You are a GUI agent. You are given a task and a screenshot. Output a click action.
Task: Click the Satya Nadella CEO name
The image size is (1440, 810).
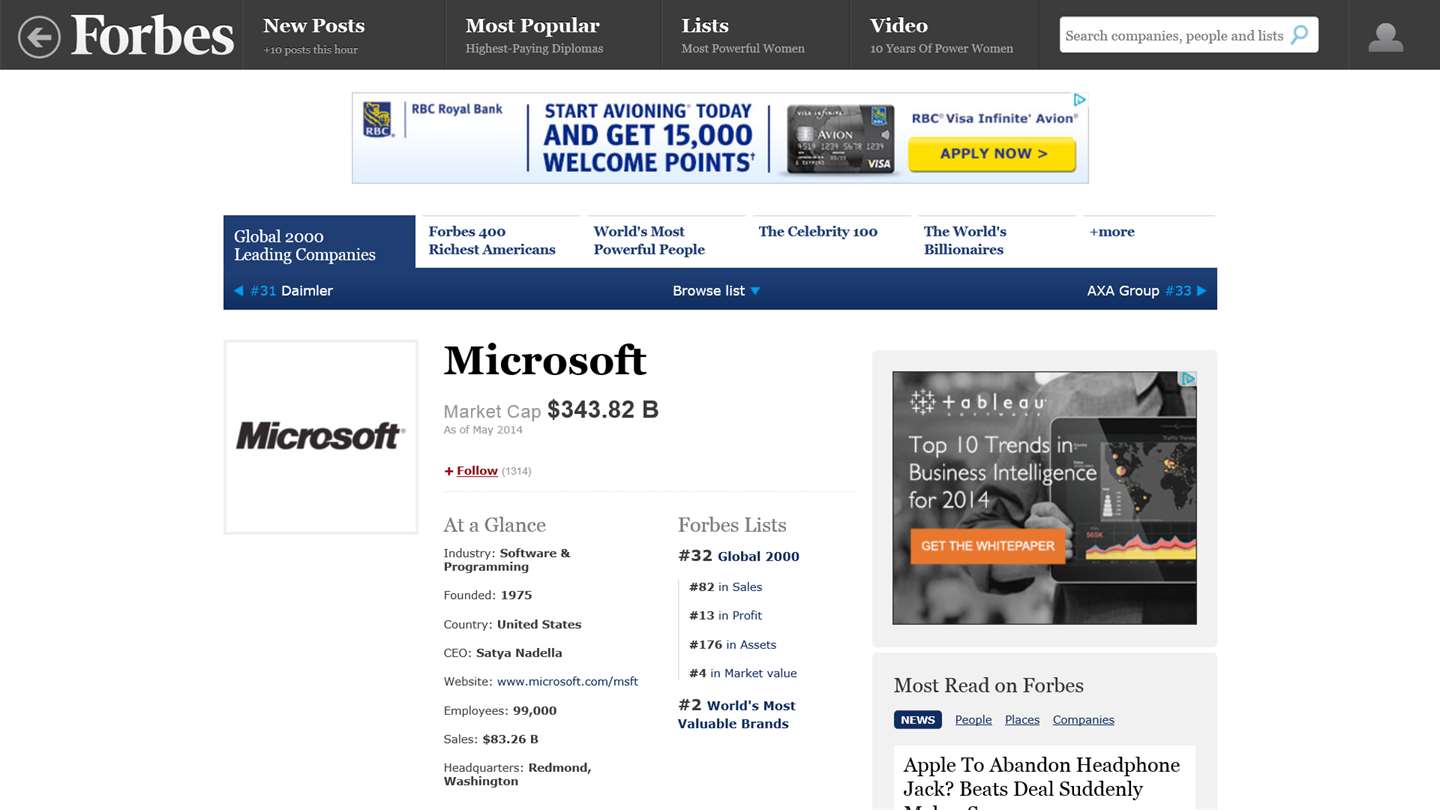pyautogui.click(x=519, y=653)
